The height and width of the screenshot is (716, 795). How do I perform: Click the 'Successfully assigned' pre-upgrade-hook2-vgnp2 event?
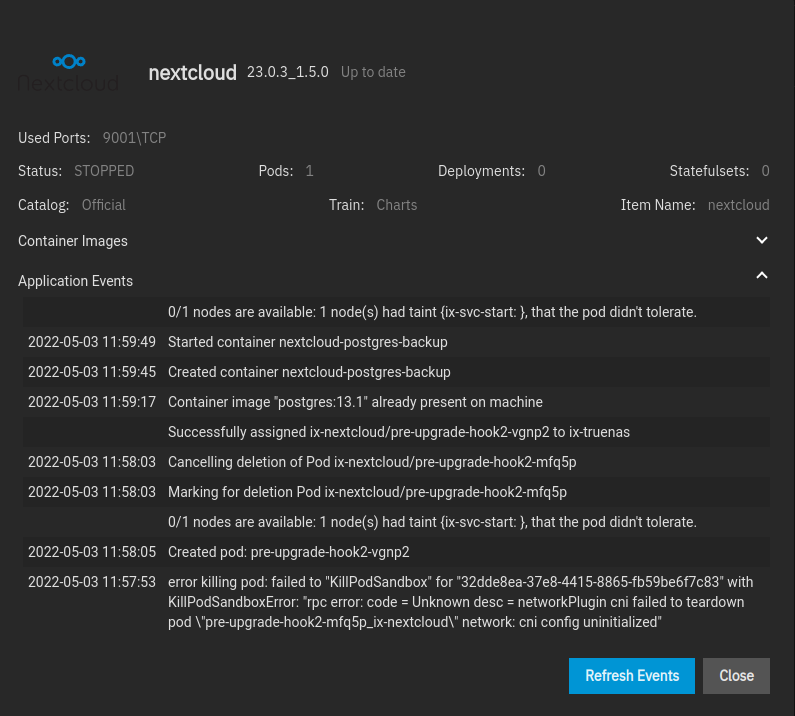399,432
